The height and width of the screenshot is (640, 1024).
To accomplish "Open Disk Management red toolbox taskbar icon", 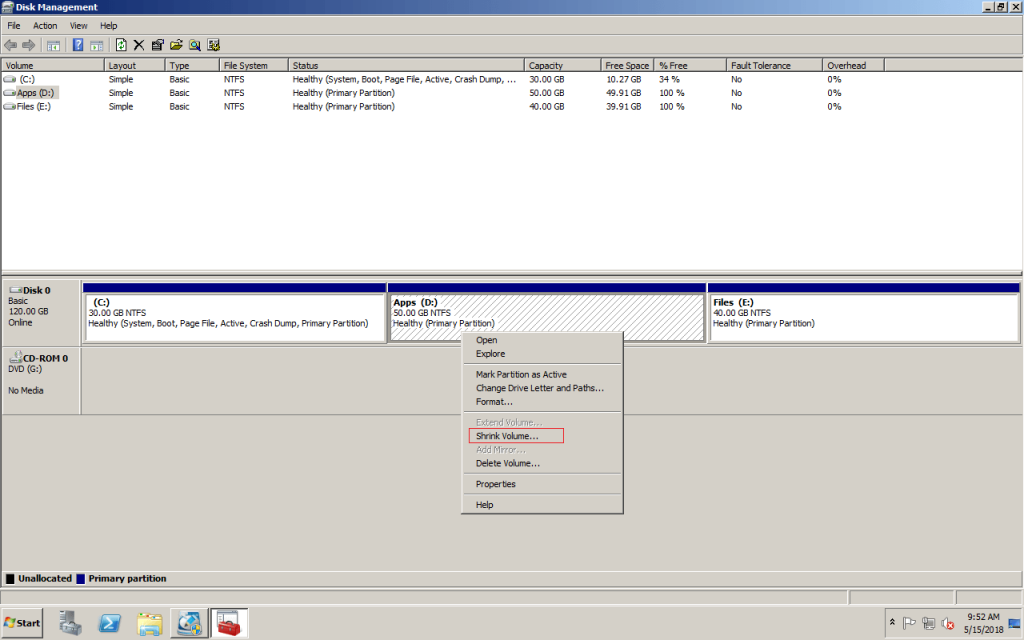I will [228, 622].
